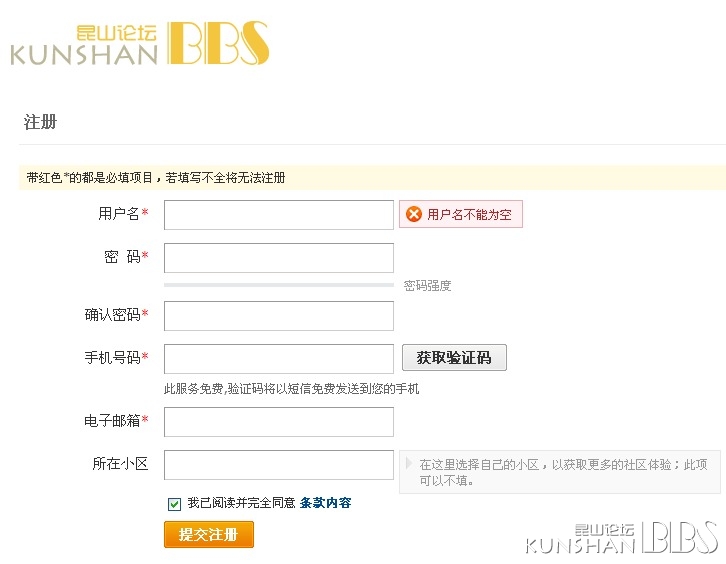Viewport: 726px width, 564px height.
Task: Open the 所在小区 community selection field
Action: coord(279,465)
